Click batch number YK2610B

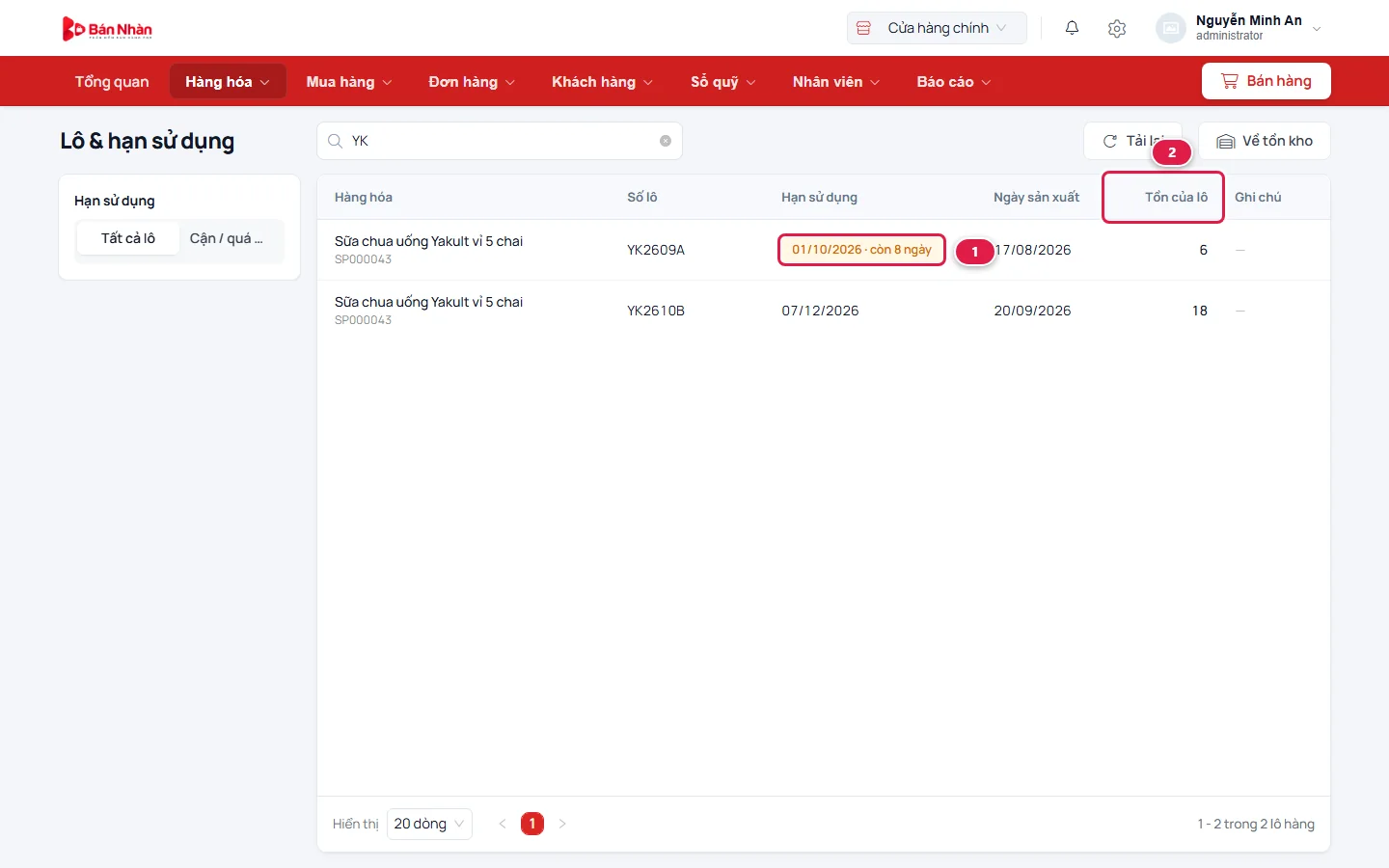coord(656,311)
